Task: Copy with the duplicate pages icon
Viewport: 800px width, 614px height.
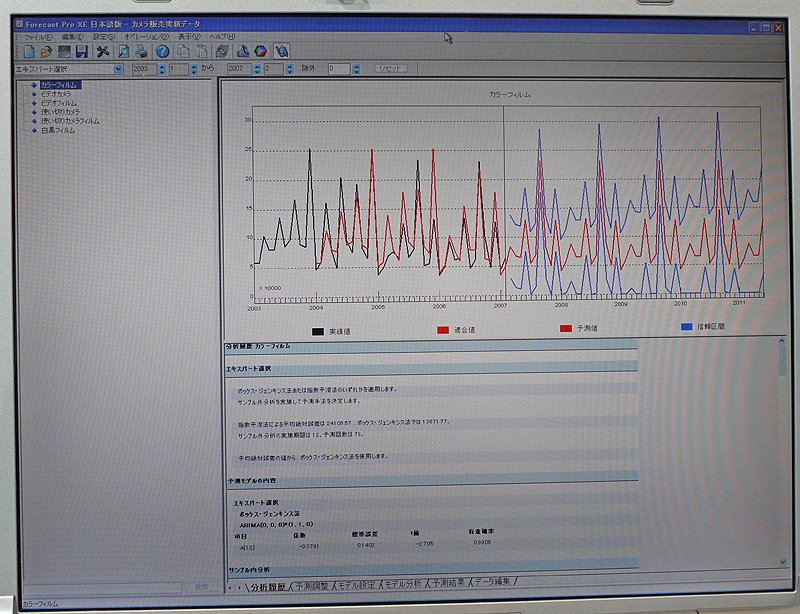Action: click(183, 52)
